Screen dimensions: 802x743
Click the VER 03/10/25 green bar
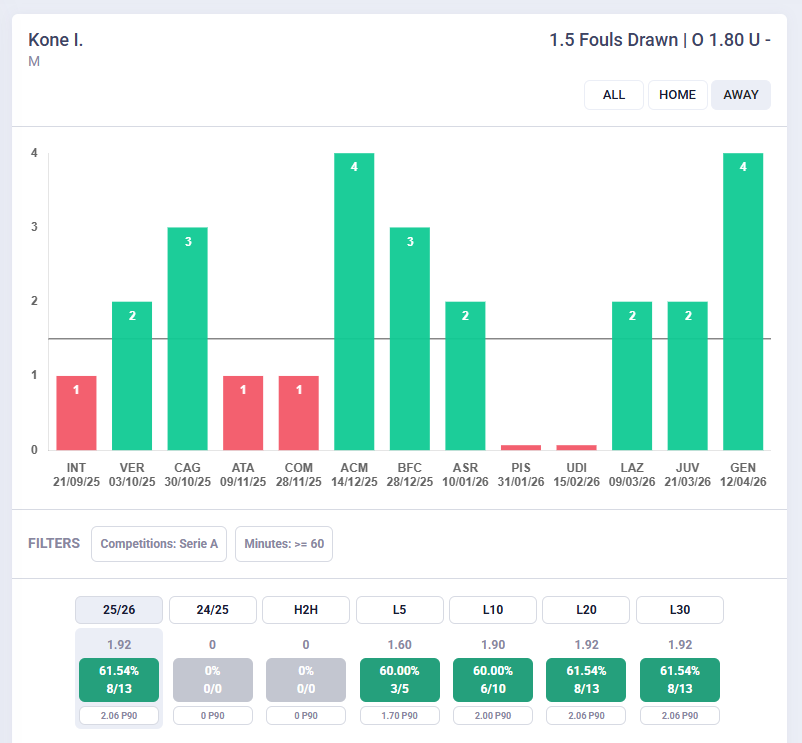(132, 376)
